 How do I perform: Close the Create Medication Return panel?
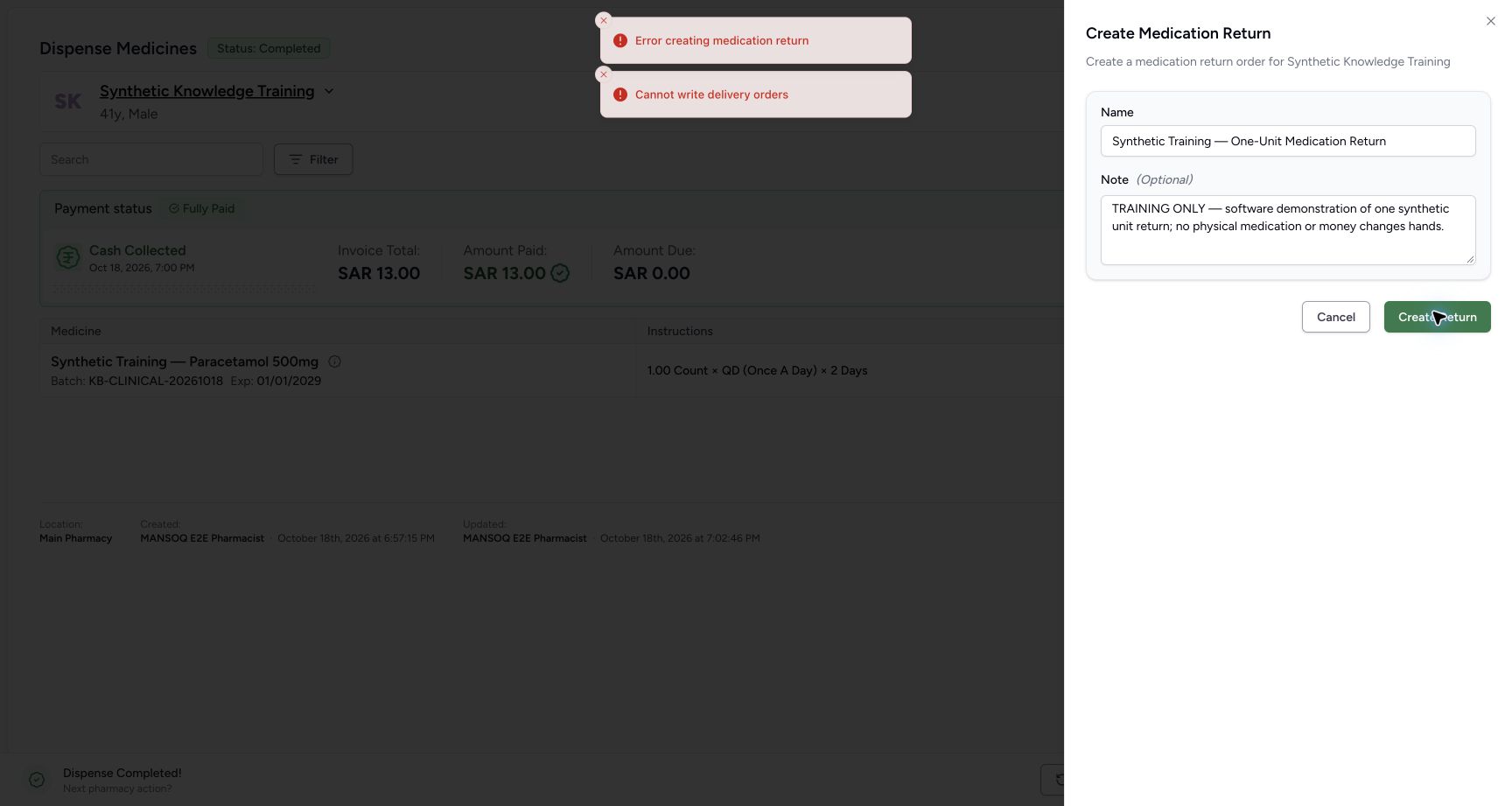pyautogui.click(x=1491, y=21)
